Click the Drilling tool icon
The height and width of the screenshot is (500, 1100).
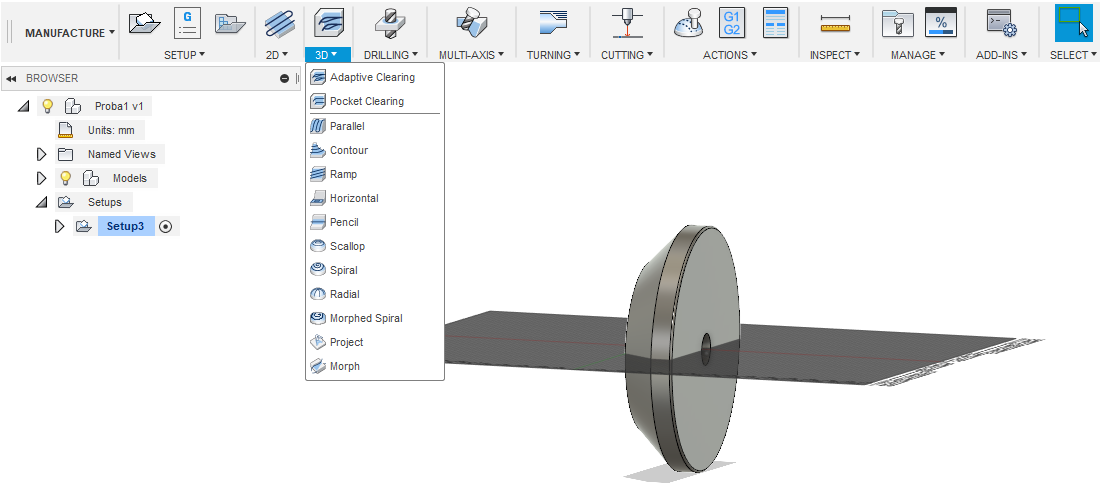[x=383, y=22]
